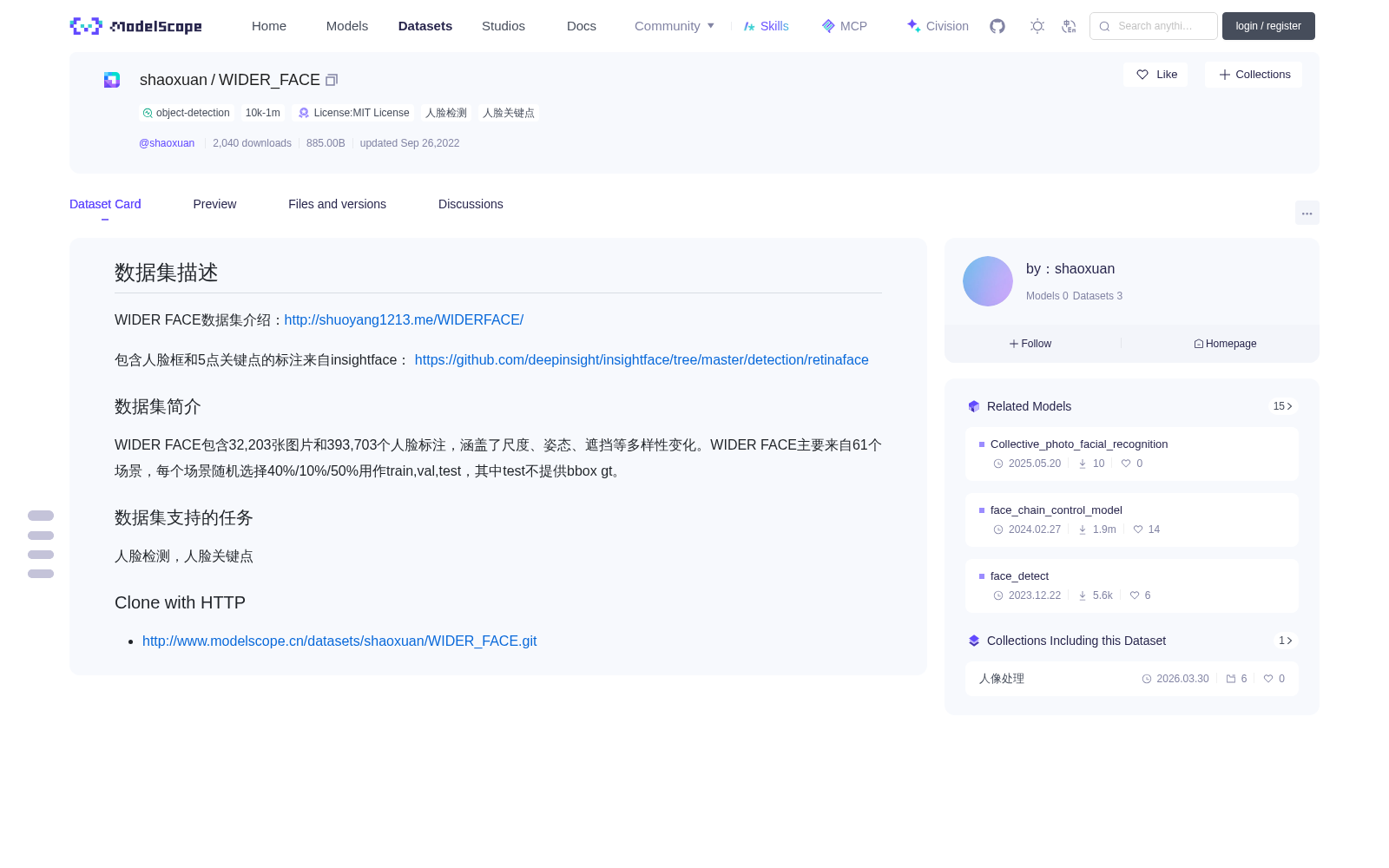This screenshot has height=868, width=1389.
Task: Click the Clone with HTTP heading
Action: click(x=180, y=602)
